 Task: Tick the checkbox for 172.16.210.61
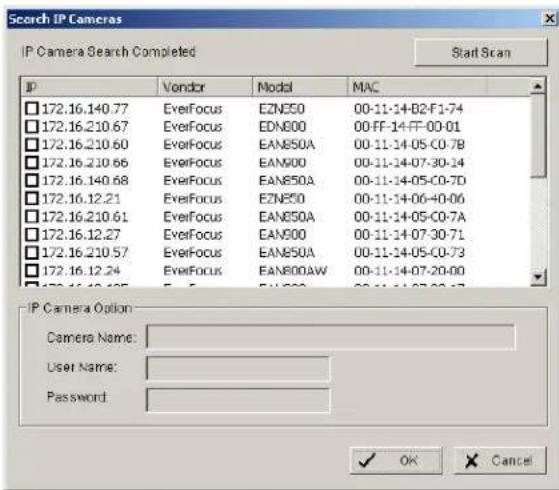click(32, 216)
